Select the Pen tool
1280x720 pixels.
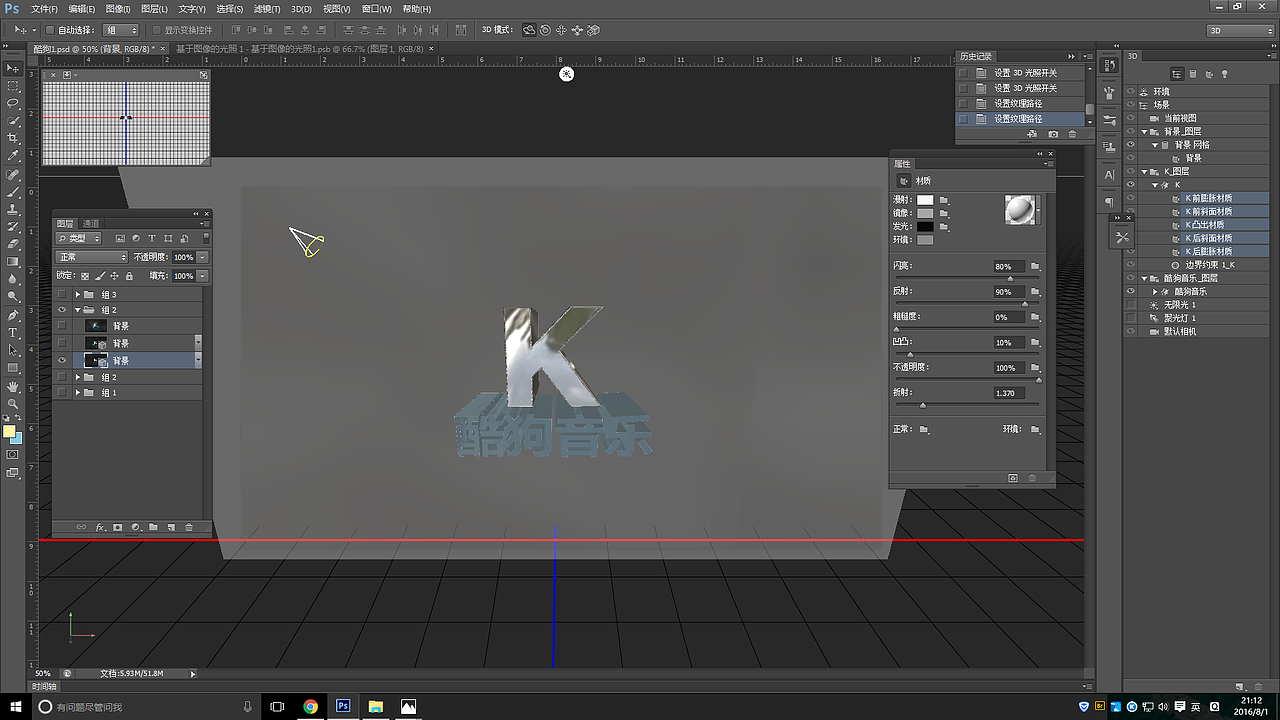pyautogui.click(x=13, y=315)
